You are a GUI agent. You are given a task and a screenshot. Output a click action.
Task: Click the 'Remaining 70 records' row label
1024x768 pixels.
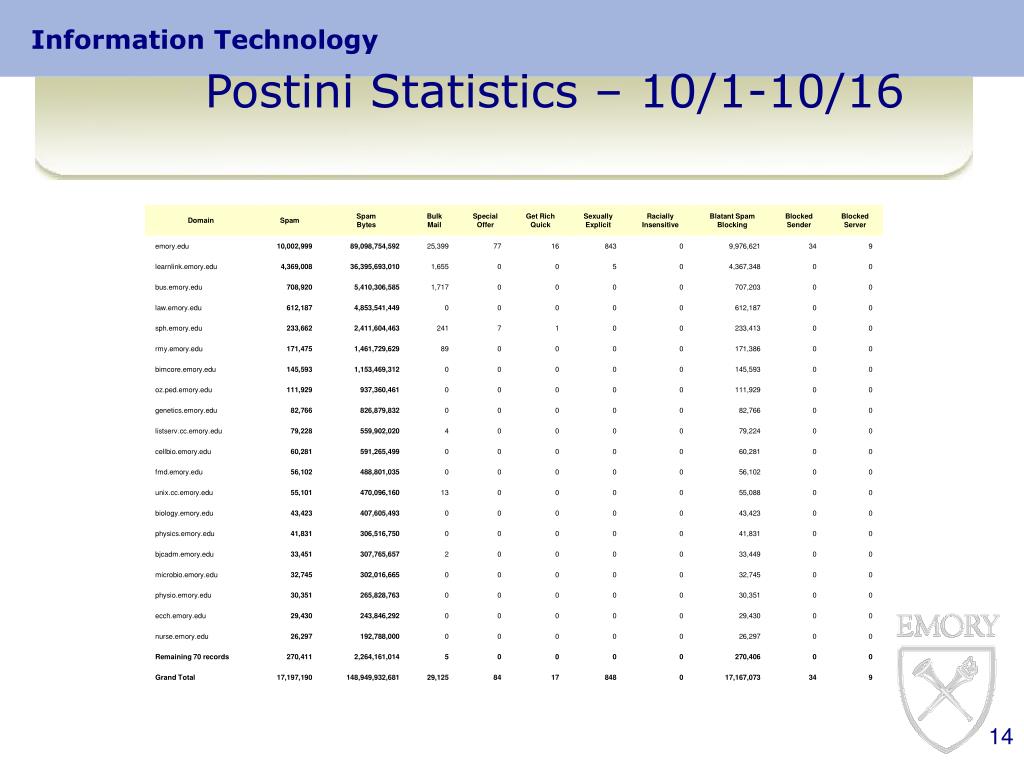tap(192, 657)
